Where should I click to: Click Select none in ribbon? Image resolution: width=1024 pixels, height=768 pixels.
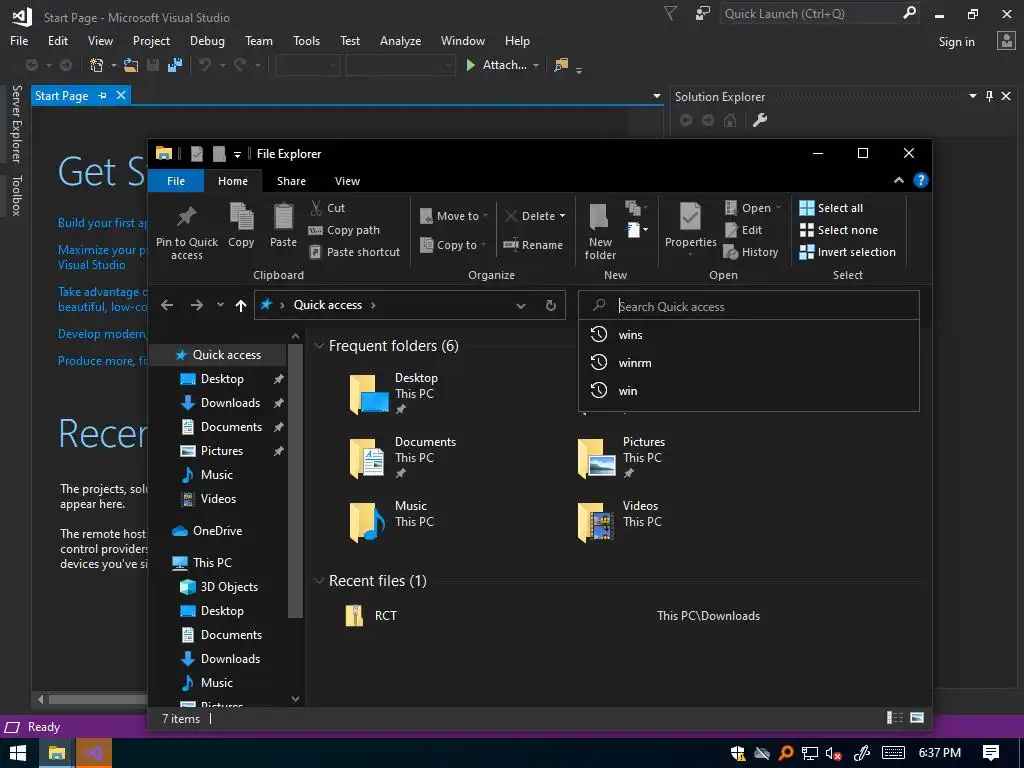[839, 230]
